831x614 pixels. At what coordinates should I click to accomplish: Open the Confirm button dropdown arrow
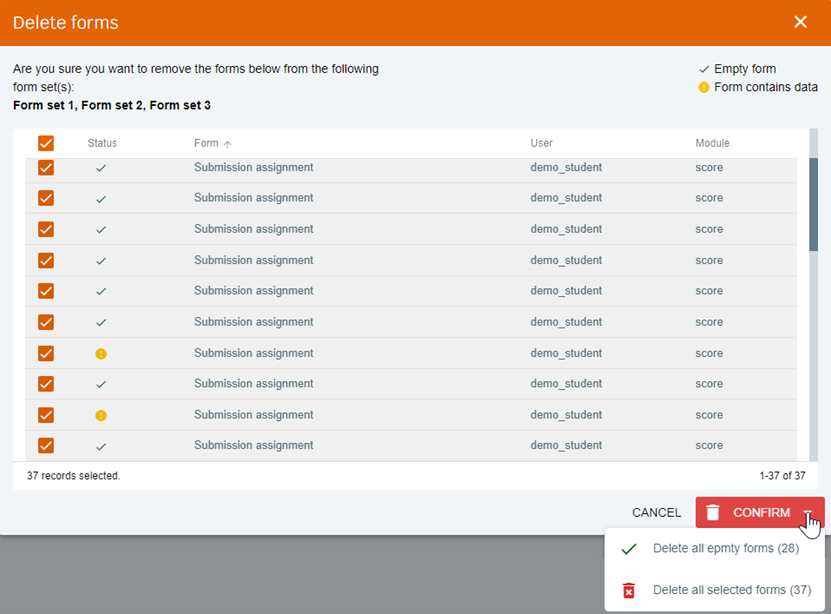tap(808, 512)
